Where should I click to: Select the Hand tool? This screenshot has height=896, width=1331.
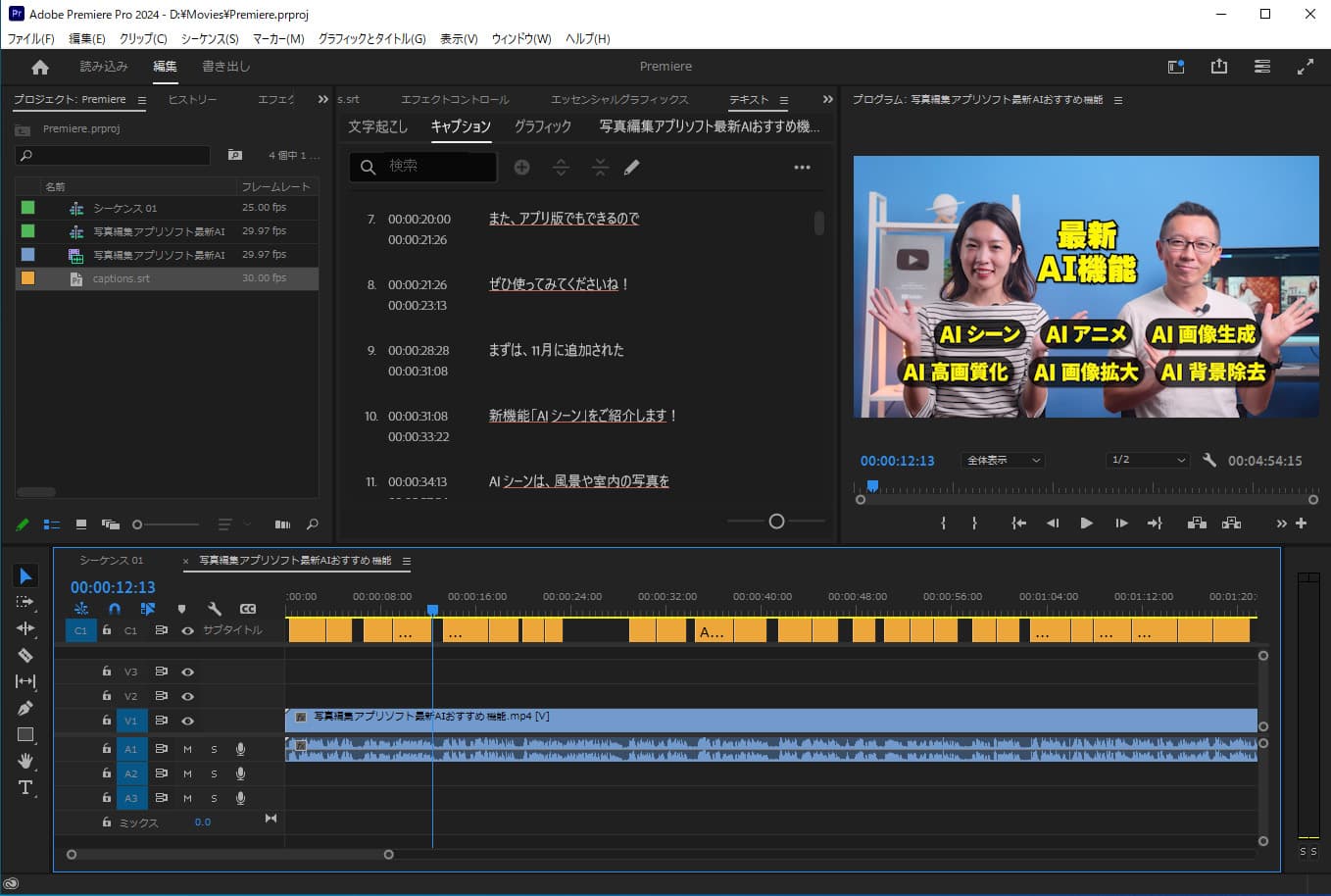click(x=25, y=761)
